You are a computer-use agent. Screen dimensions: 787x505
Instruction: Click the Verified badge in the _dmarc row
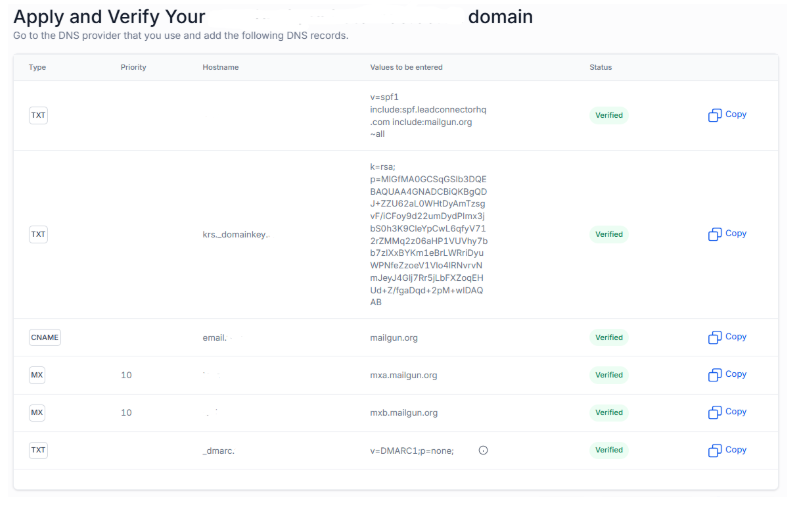(x=609, y=450)
